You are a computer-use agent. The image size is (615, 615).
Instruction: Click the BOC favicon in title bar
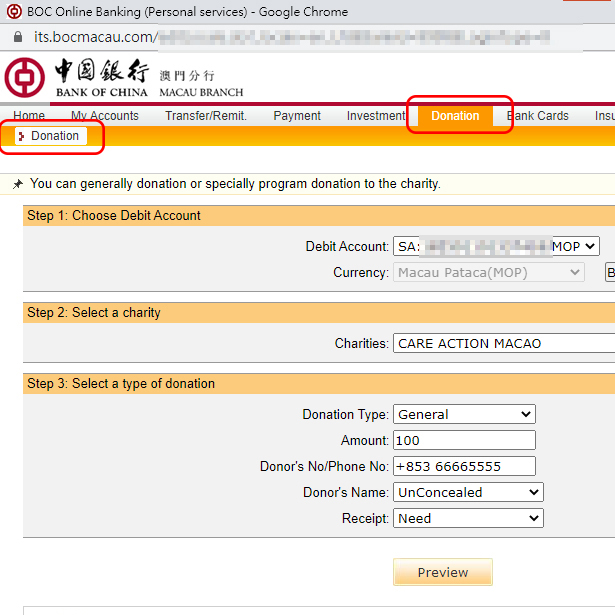tap(12, 12)
